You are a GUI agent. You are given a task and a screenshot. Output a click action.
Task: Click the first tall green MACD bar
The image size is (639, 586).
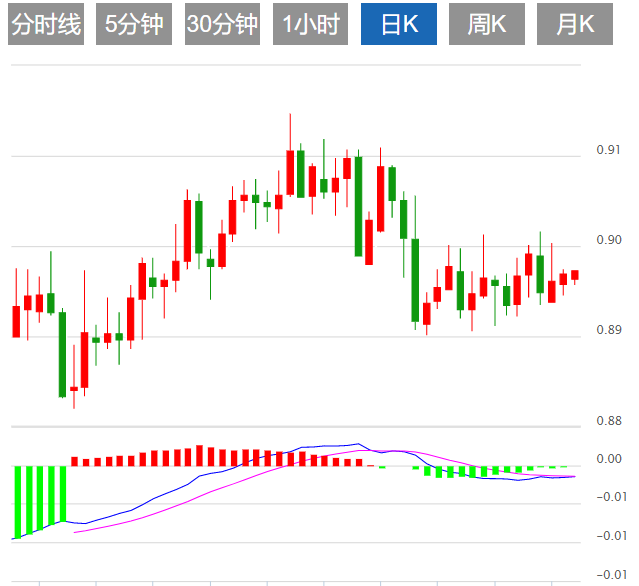coord(18,502)
